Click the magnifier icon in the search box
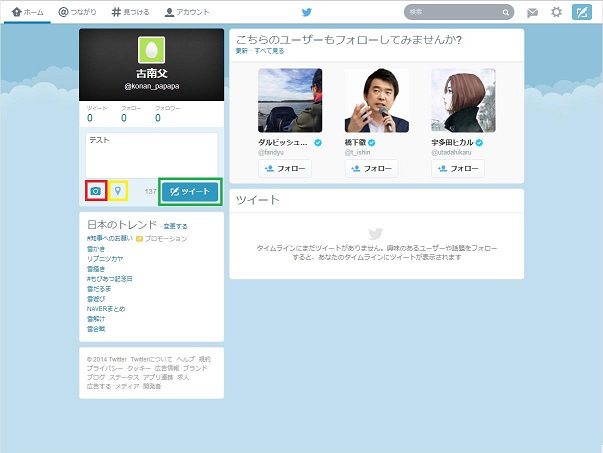Viewport: 603px width, 453px height. [506, 13]
